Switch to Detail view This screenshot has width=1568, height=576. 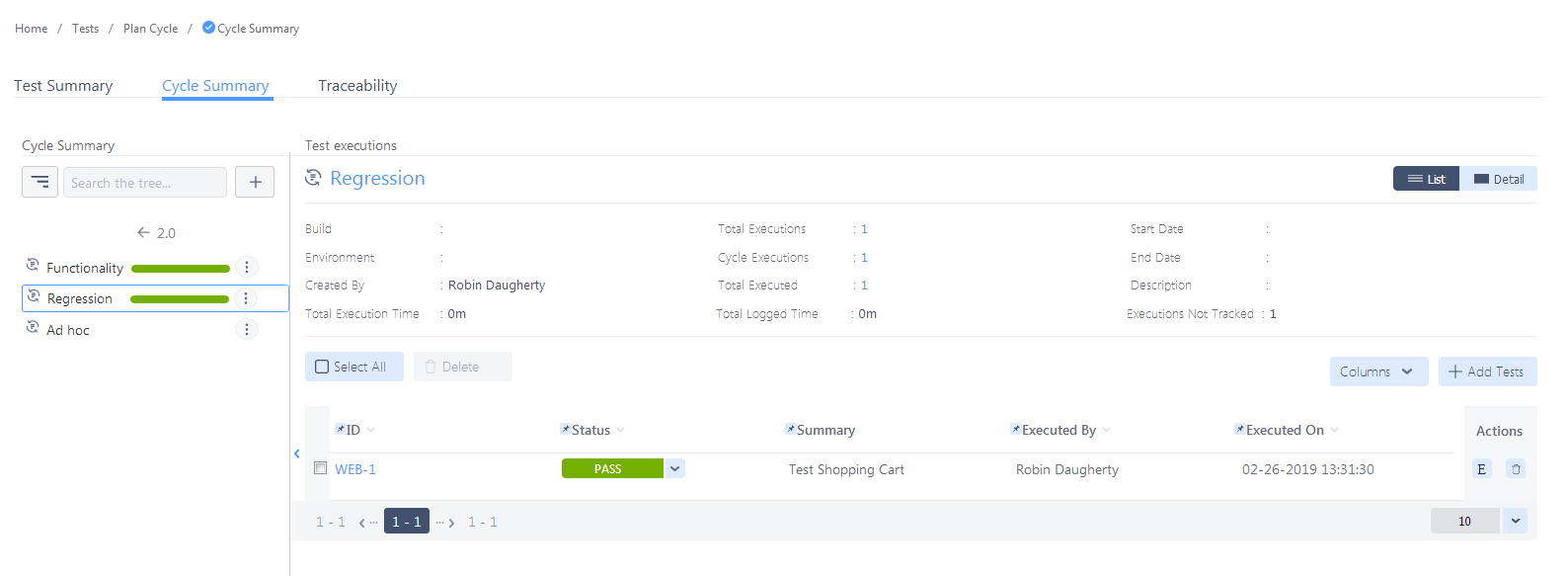(1499, 179)
